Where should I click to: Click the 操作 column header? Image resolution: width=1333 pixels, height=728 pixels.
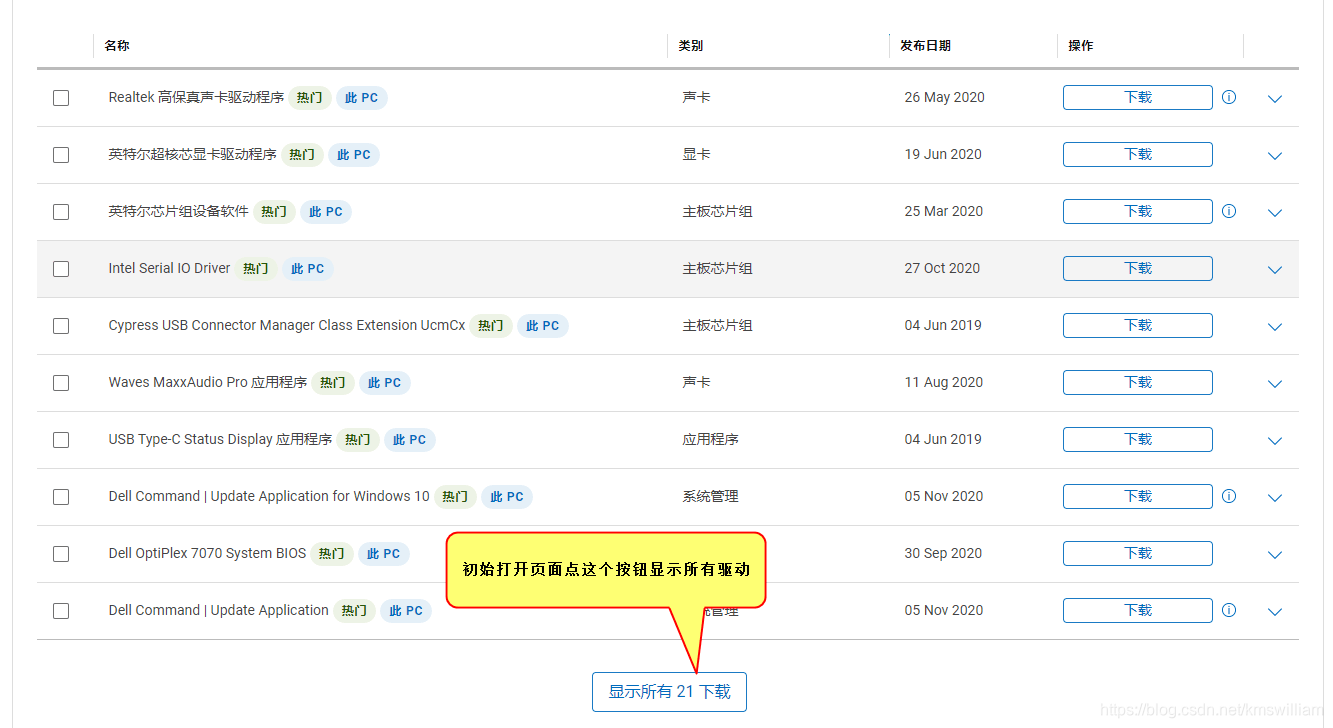(x=1080, y=46)
